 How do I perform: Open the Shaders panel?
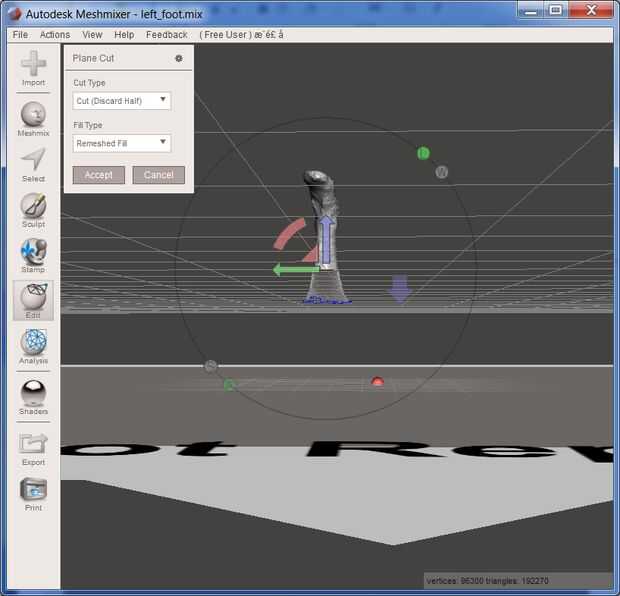[33, 397]
